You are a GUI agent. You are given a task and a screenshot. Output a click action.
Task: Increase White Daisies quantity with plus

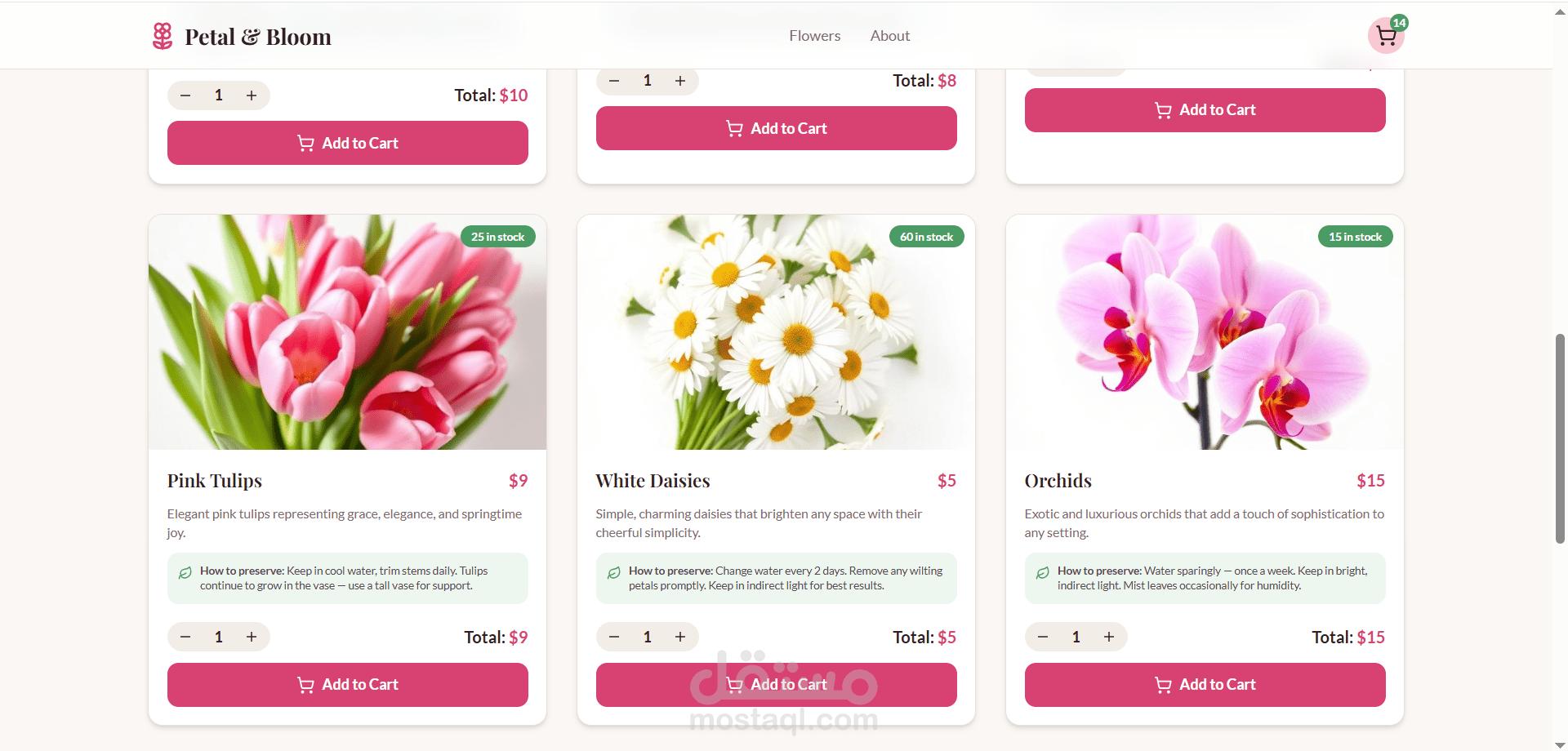[x=680, y=637]
